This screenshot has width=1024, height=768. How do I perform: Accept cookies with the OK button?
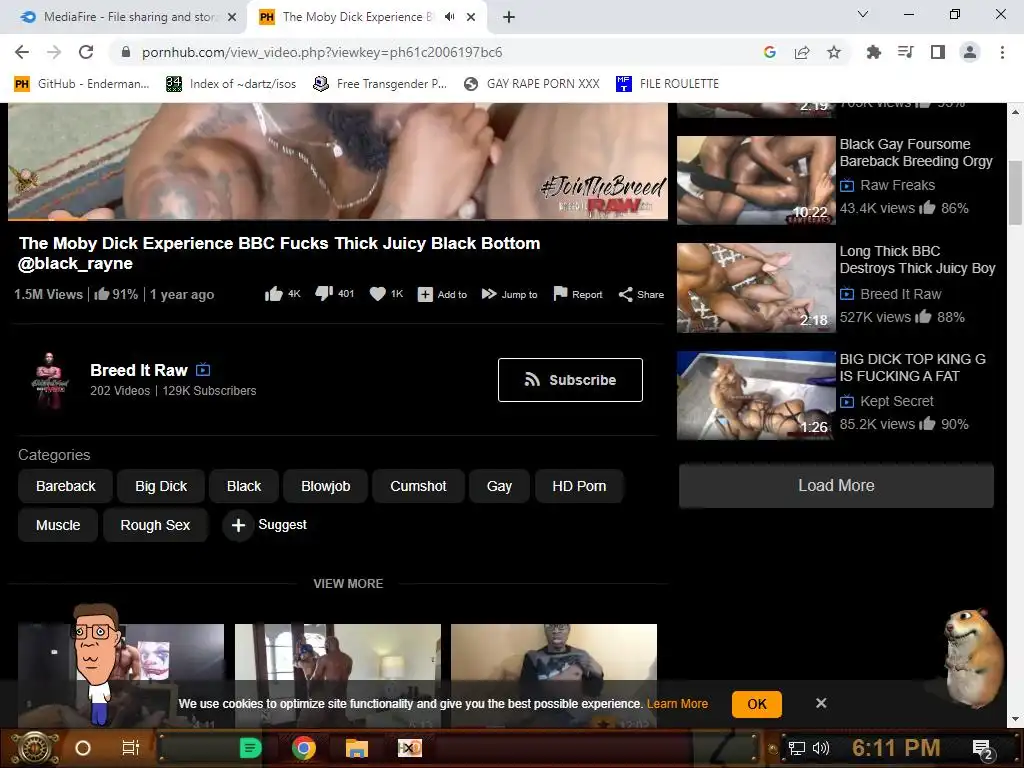[x=757, y=704]
